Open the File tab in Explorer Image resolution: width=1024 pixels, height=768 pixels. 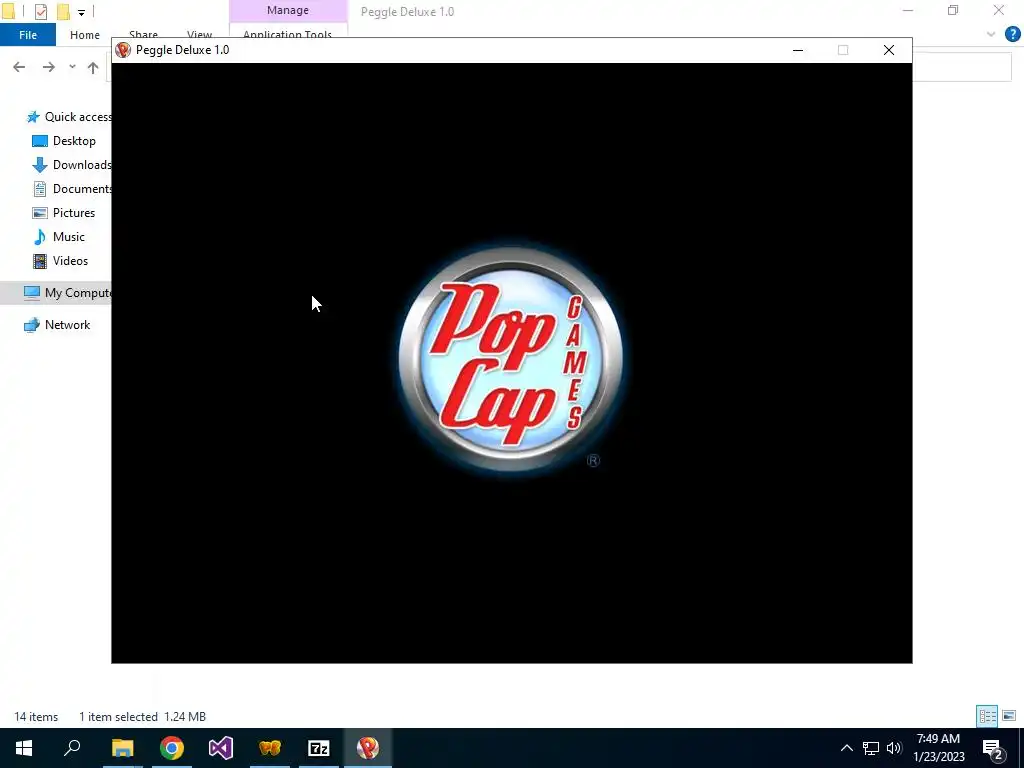click(27, 35)
